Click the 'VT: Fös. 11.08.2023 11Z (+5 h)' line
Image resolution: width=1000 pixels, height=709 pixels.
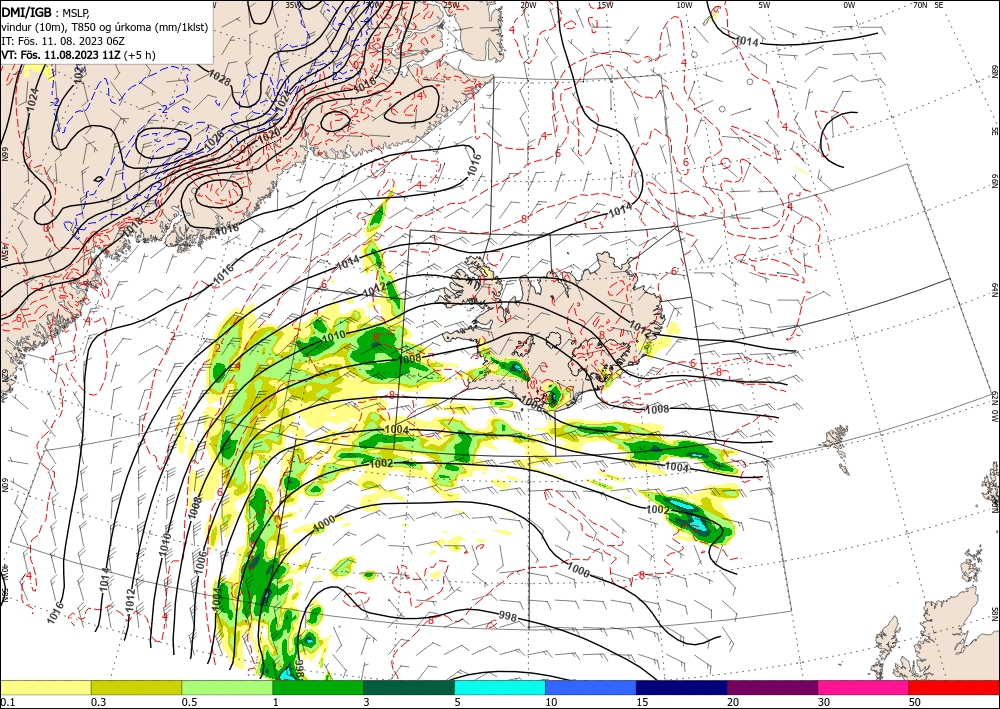[78, 55]
